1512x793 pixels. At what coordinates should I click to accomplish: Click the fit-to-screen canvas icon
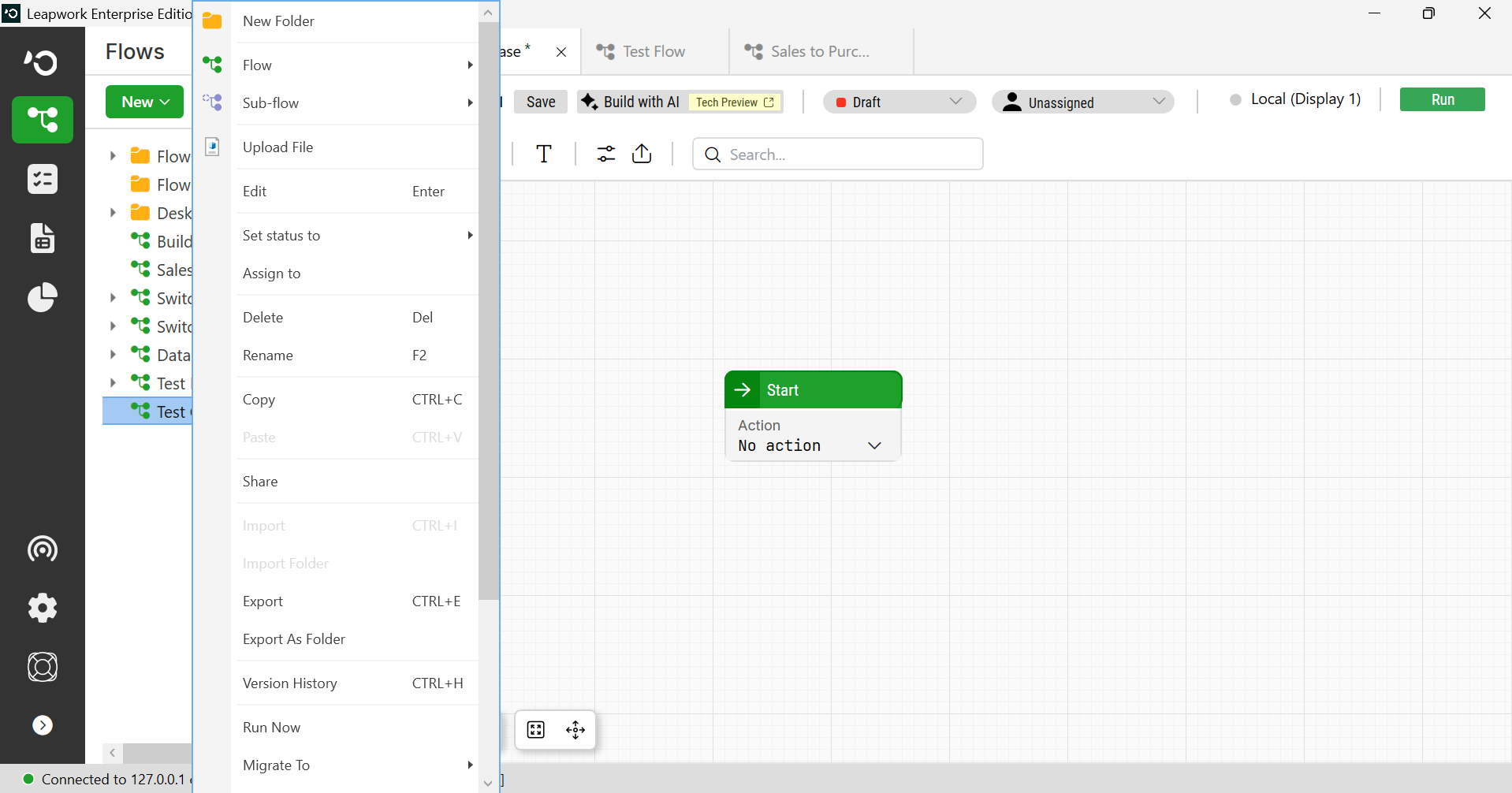pyautogui.click(x=536, y=730)
